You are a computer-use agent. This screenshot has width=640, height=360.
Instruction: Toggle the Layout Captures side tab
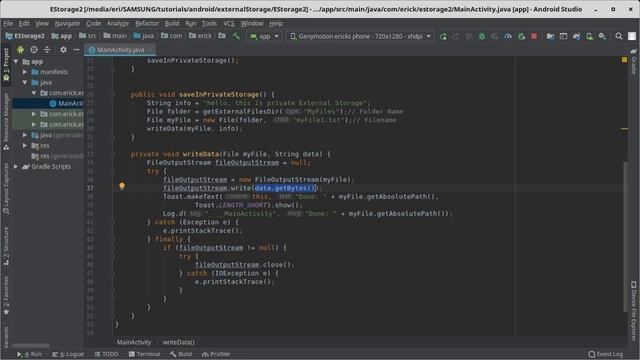click(x=6, y=189)
